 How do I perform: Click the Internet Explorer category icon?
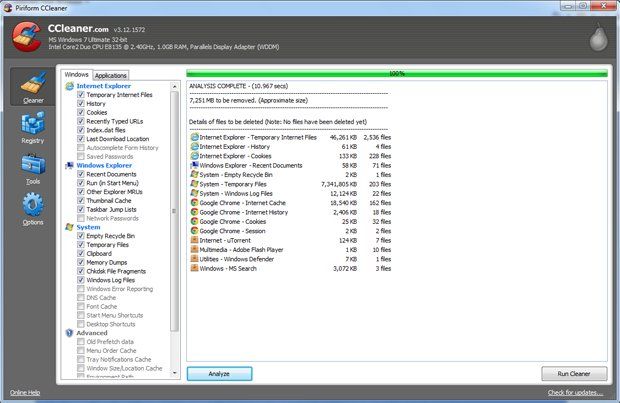pos(70,86)
